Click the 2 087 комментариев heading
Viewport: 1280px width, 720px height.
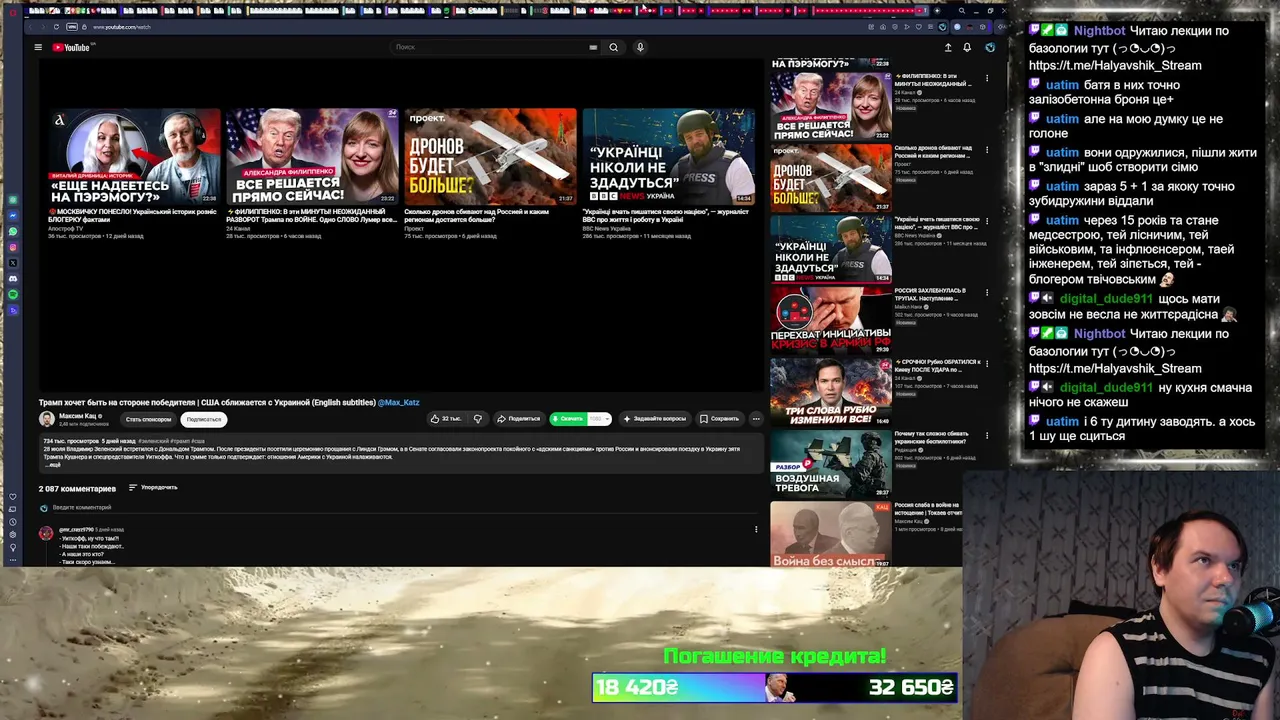(77, 488)
